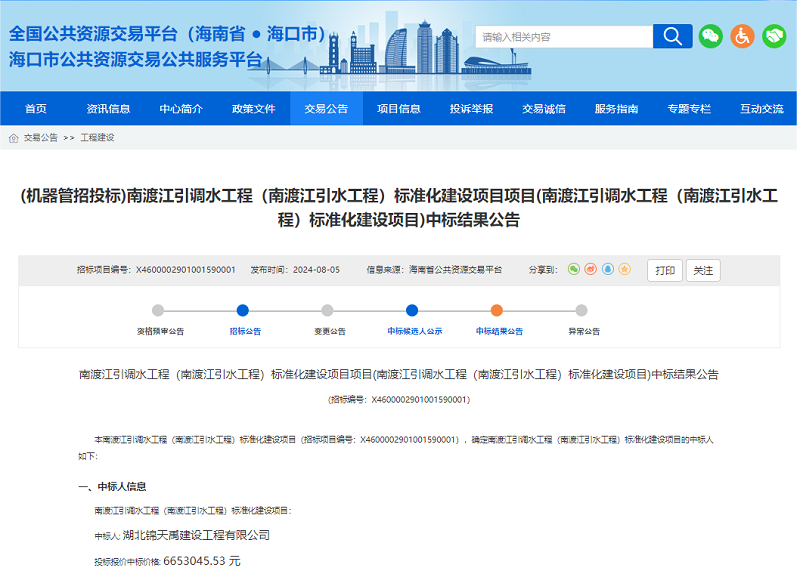Share to WeChat via green share icon
The height and width of the screenshot is (577, 797).
(x=574, y=270)
